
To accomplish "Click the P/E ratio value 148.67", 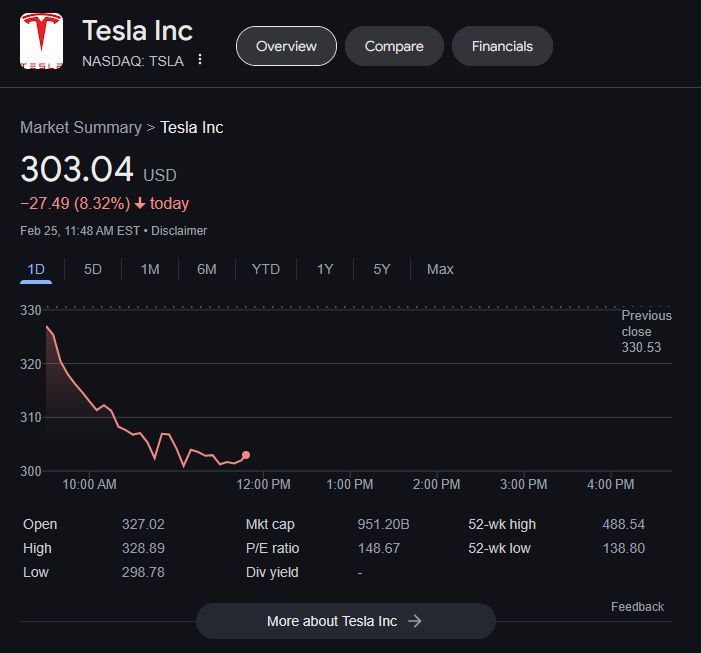I will click(x=379, y=548).
